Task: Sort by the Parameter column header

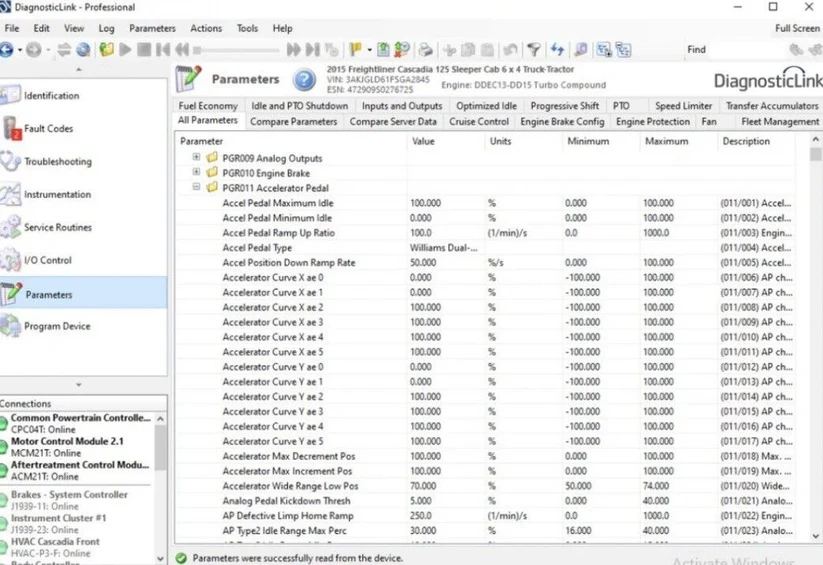Action: click(x=290, y=141)
